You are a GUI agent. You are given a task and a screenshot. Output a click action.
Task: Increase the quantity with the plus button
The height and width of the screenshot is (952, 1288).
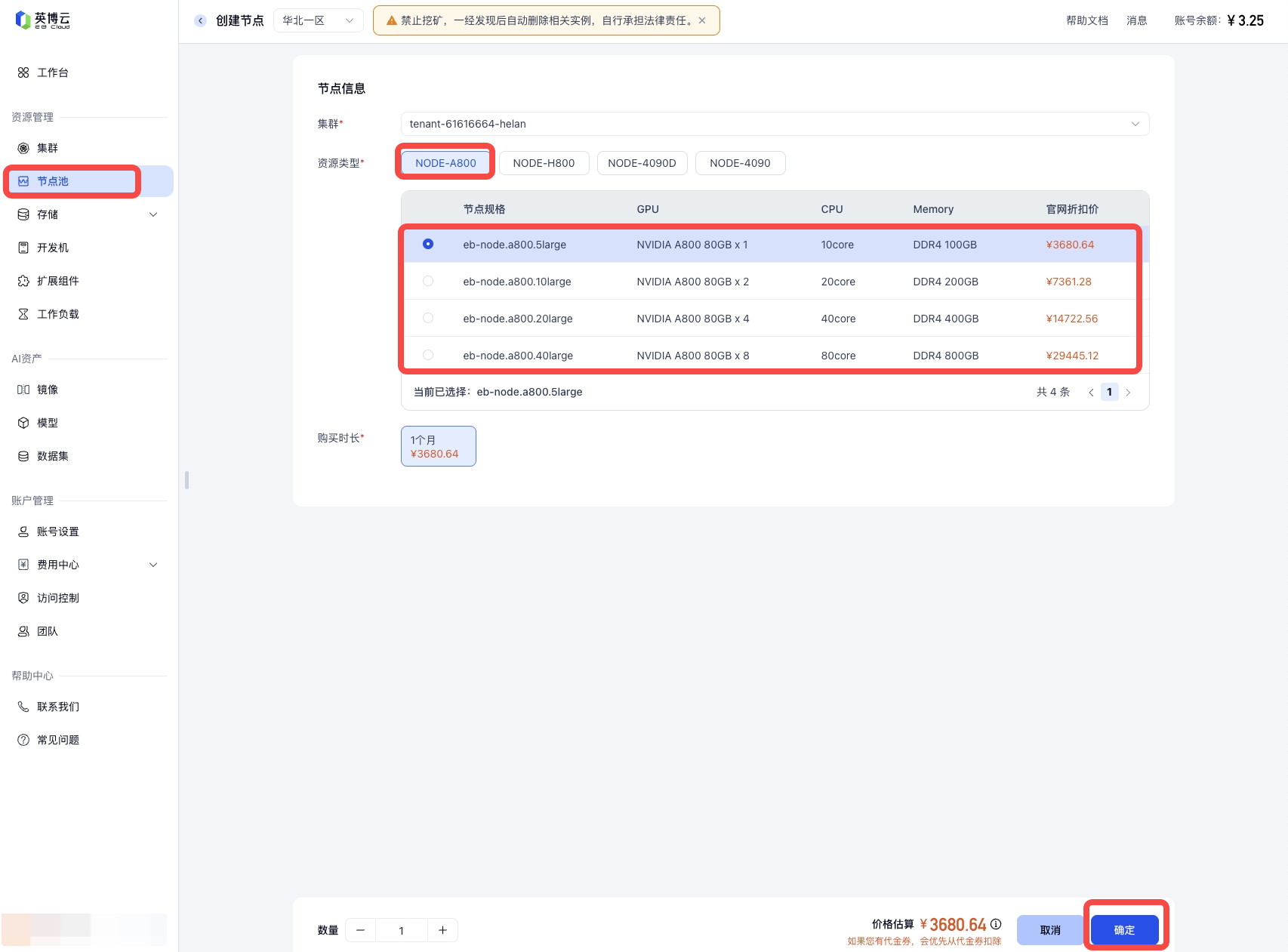(x=443, y=930)
